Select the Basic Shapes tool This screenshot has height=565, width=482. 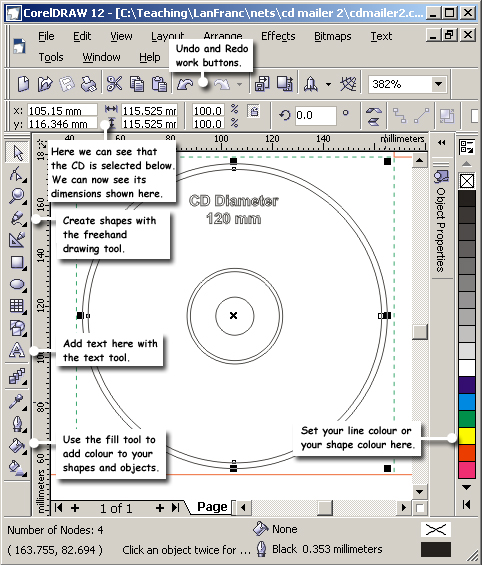point(17,328)
